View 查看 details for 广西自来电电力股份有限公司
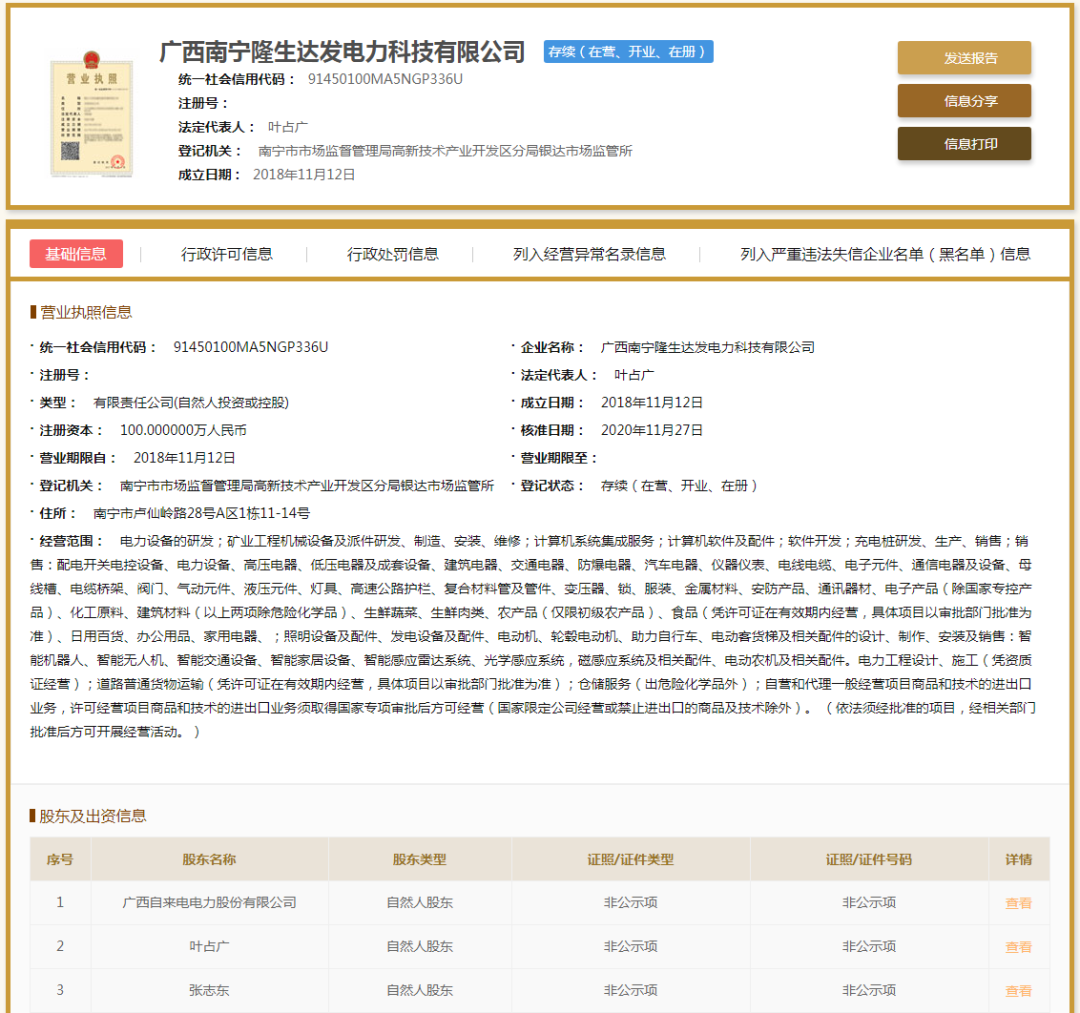Viewport: 1080px width, 1013px height. click(x=1017, y=902)
